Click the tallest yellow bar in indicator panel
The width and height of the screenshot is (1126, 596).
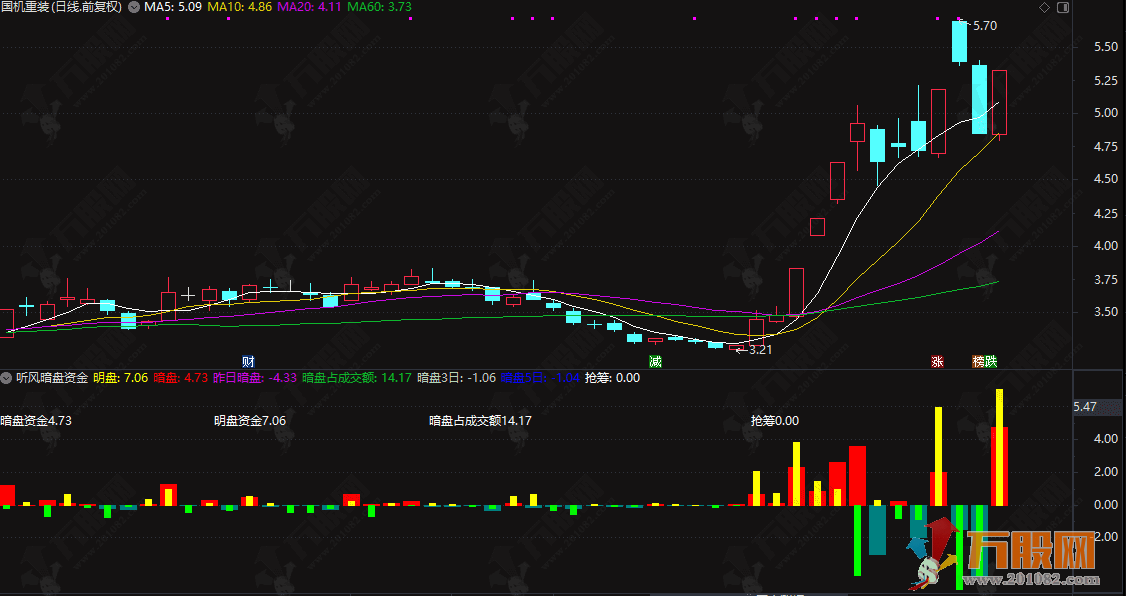coord(999,447)
